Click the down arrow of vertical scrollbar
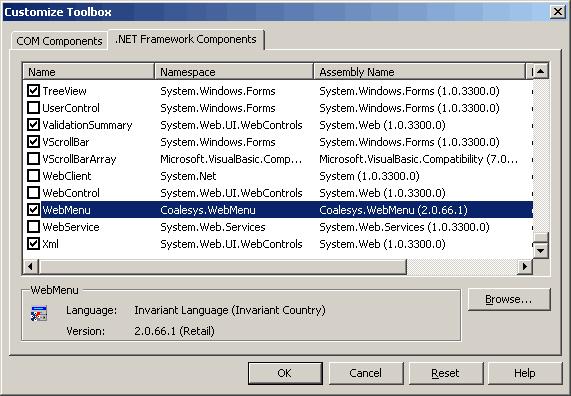This screenshot has width=571, height=396. [541, 250]
